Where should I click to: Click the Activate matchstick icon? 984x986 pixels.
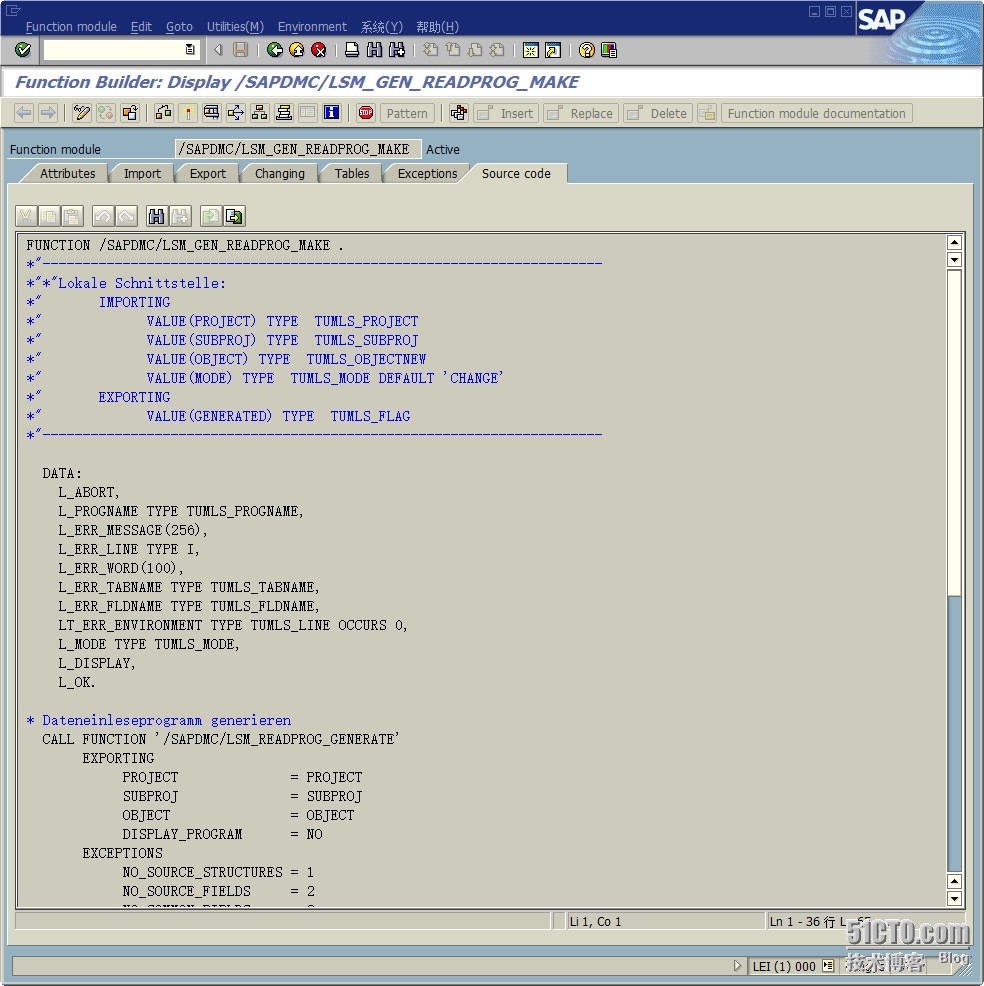[187, 113]
